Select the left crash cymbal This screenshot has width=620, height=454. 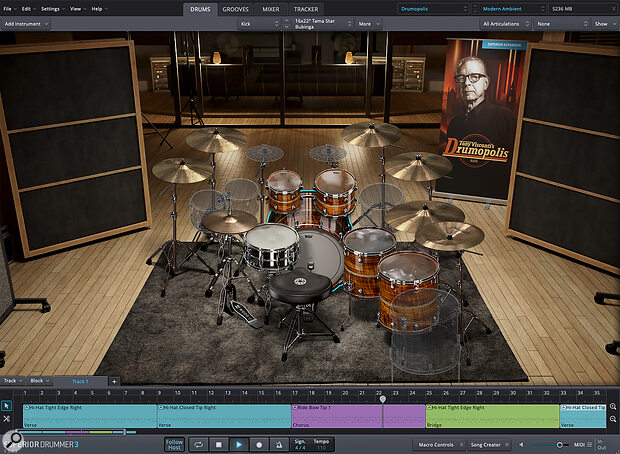tap(182, 170)
